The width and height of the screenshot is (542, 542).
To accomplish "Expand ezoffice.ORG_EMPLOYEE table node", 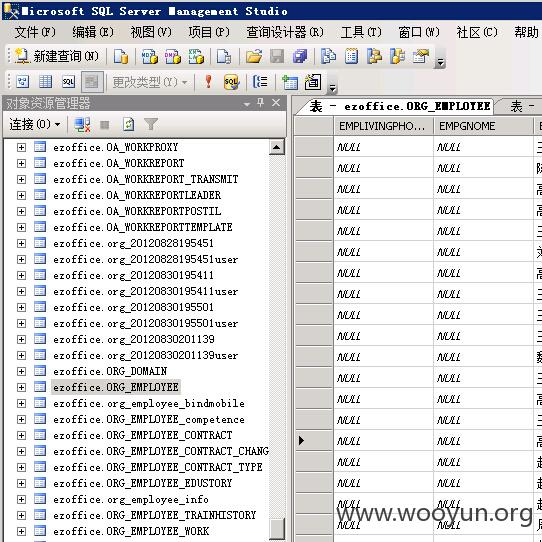I will [21, 387].
